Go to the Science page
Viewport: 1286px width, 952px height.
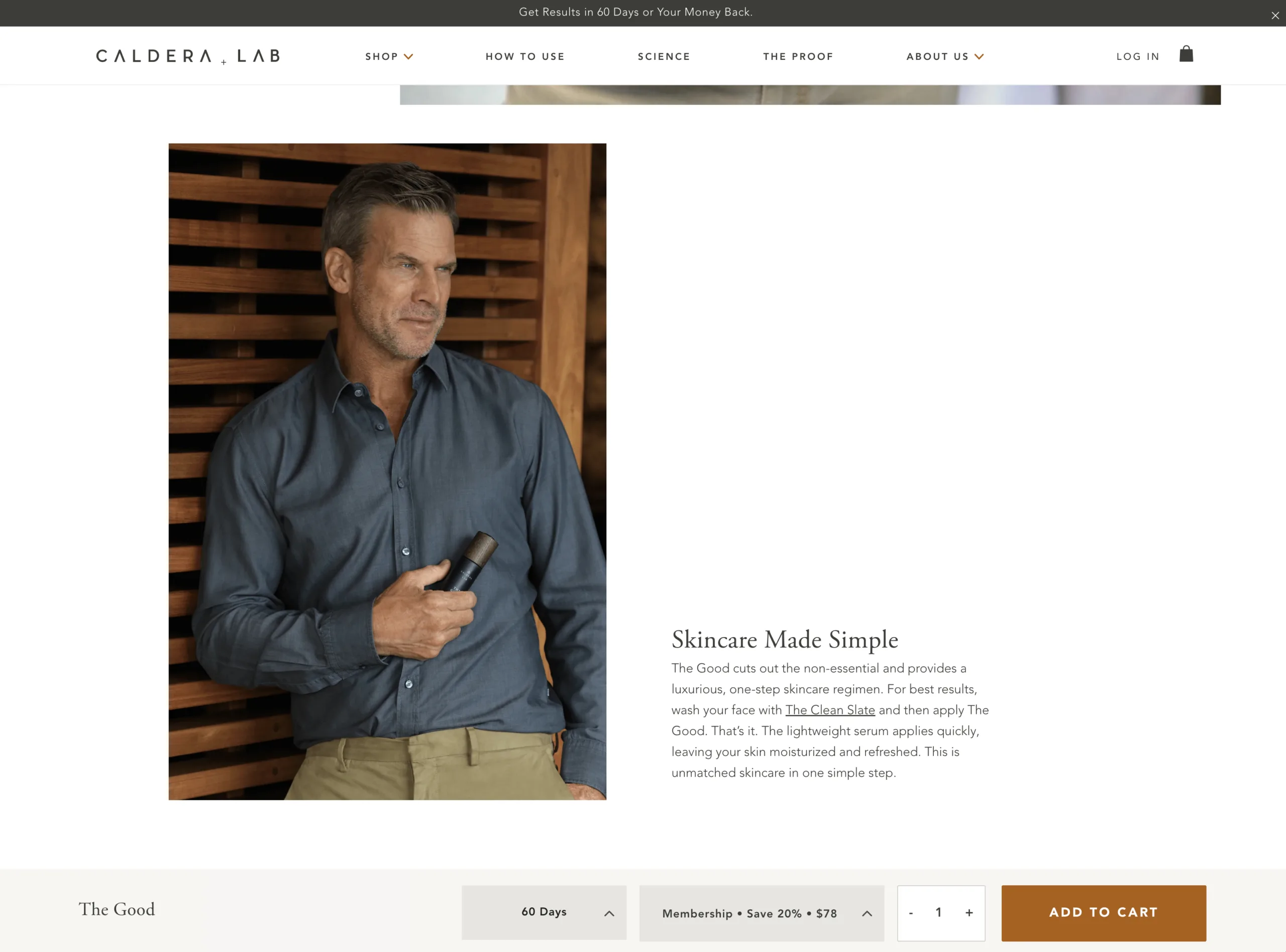664,56
